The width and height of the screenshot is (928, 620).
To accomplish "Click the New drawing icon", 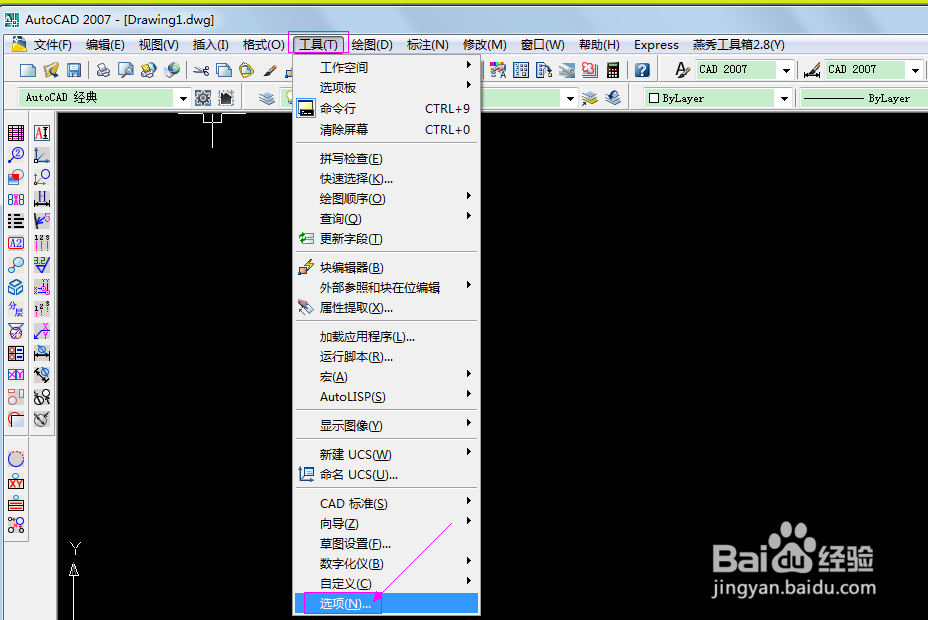I will (x=28, y=70).
